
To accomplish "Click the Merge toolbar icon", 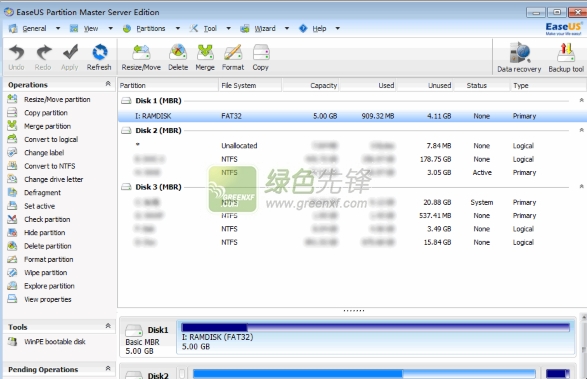I will pos(205,57).
